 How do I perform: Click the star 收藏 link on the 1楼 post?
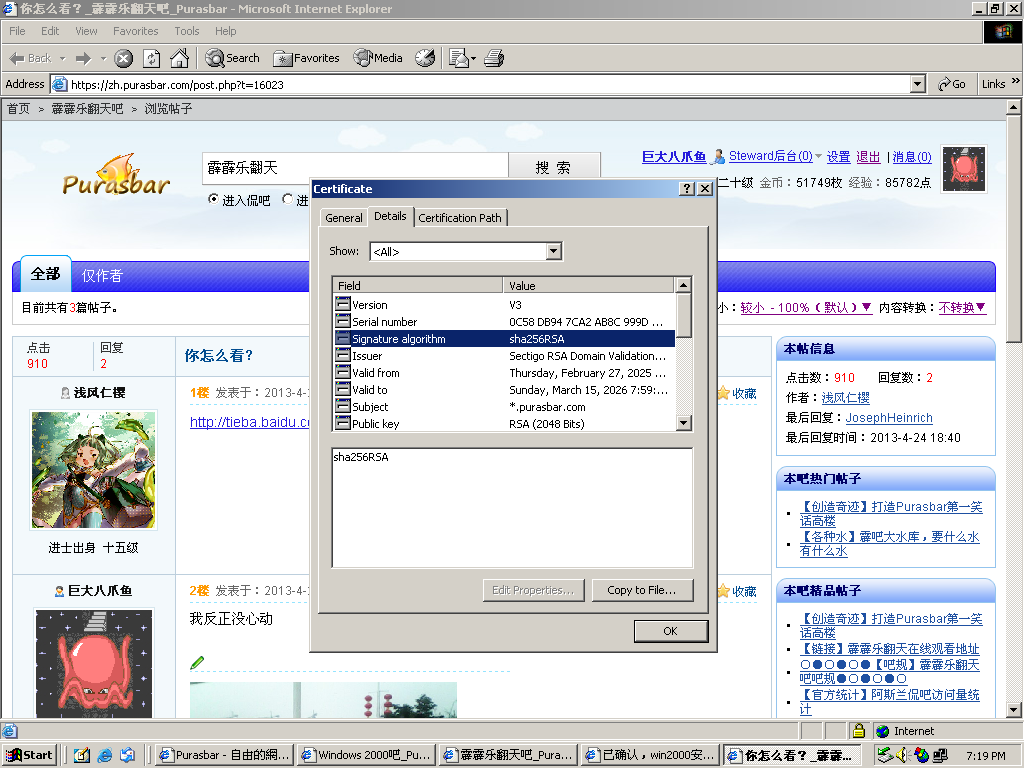coord(737,393)
